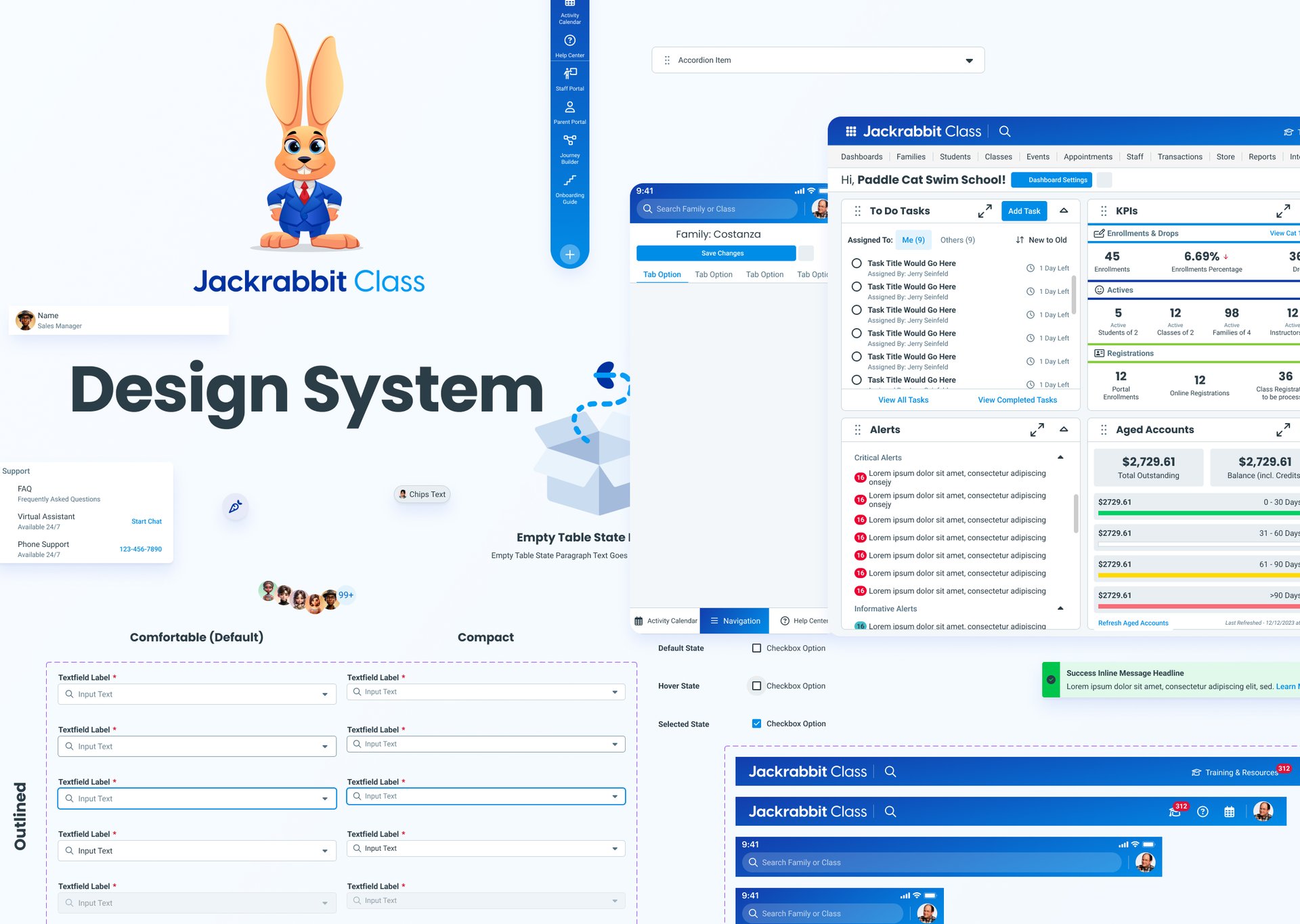Launch Journey Builder from the sidebar
Image resolution: width=1300 pixels, height=924 pixels.
point(569,149)
